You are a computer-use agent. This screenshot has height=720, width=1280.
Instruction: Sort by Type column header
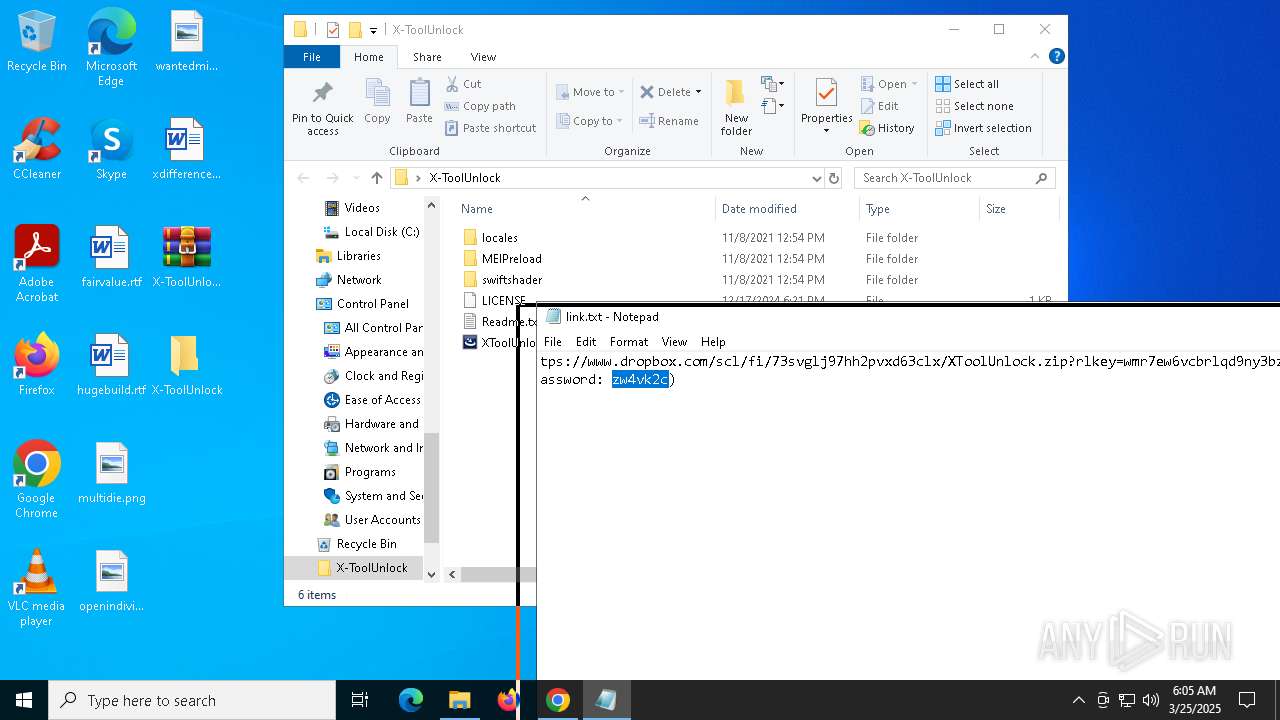(919, 209)
